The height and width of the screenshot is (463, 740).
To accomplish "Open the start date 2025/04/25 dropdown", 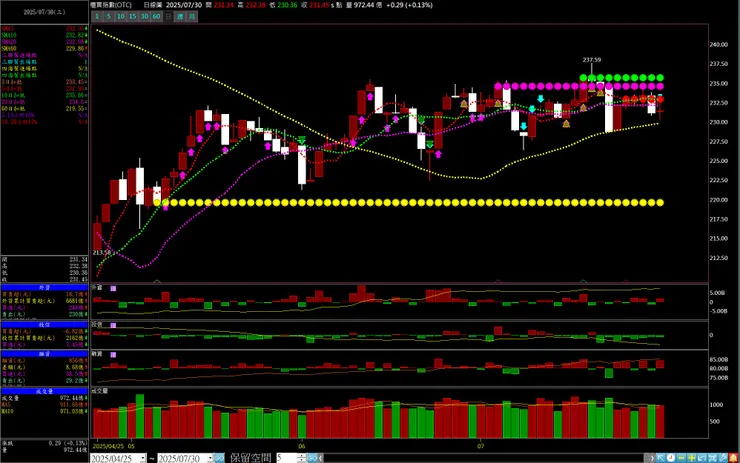I will pos(143,458).
